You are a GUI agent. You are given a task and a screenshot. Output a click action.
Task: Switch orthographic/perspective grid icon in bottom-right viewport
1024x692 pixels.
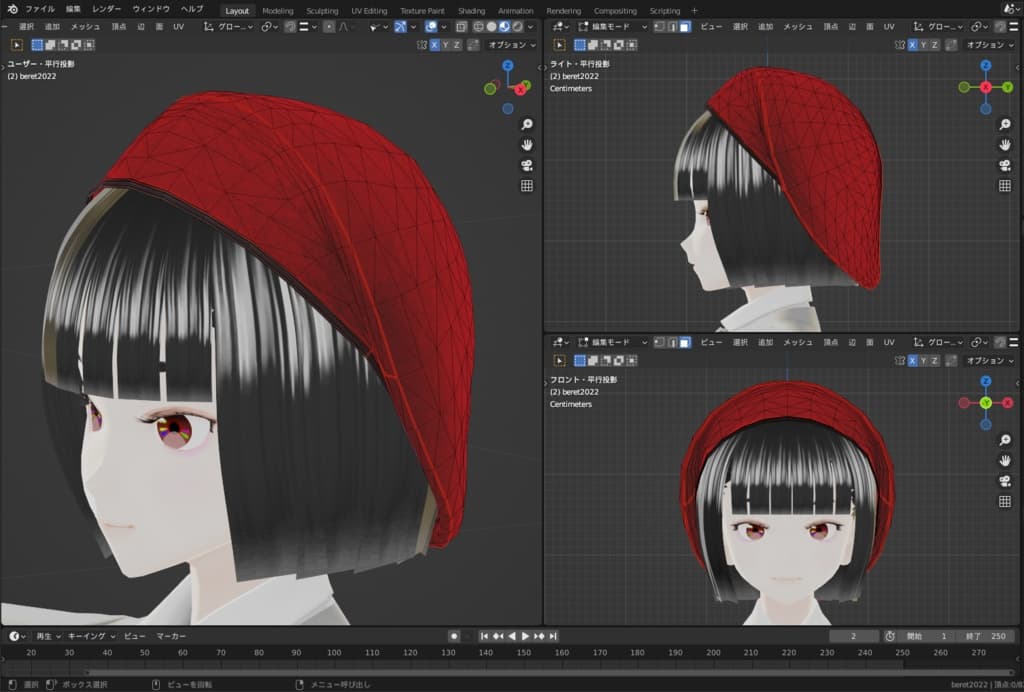point(1004,501)
